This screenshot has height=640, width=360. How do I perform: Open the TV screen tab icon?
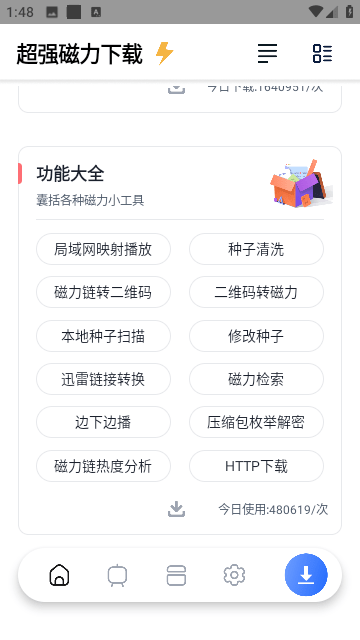(x=118, y=575)
